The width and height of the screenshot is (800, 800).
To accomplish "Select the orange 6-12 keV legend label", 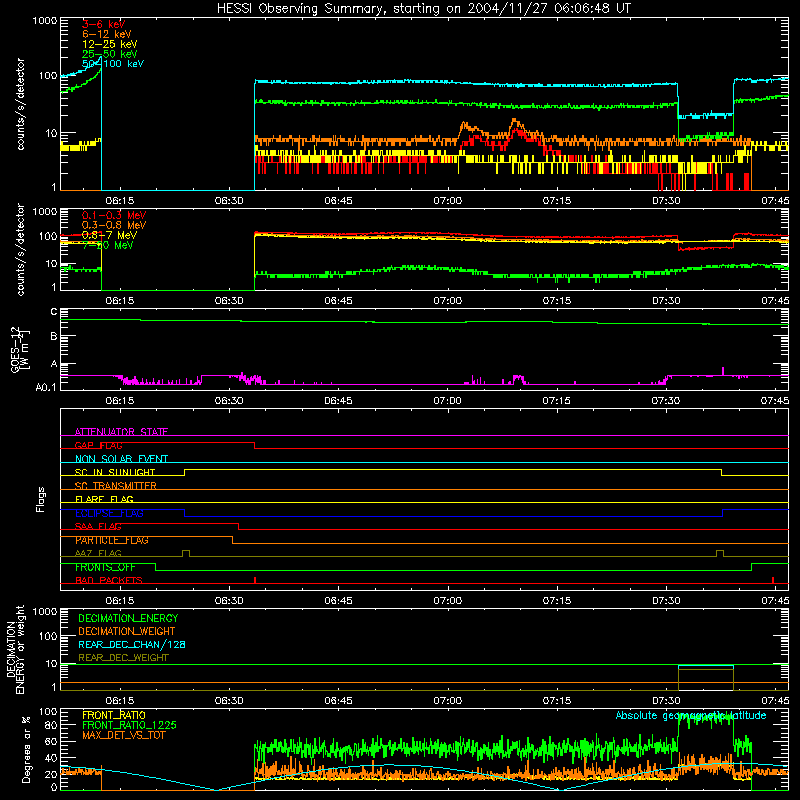I will pyautogui.click(x=107, y=34).
